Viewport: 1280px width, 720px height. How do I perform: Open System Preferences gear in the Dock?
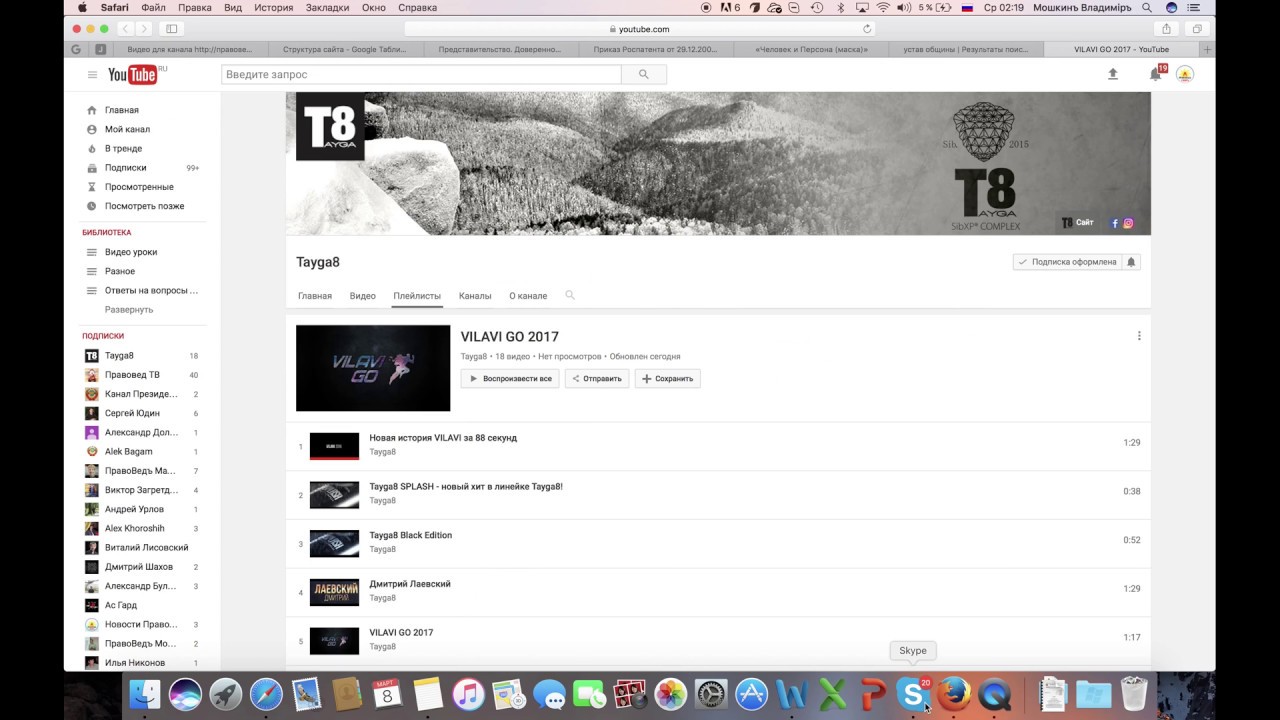click(x=711, y=693)
